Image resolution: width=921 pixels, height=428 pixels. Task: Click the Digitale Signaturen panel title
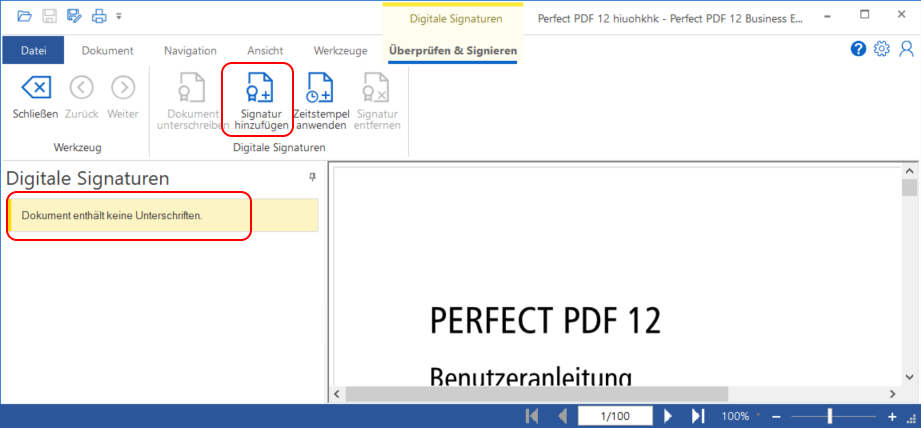tap(88, 178)
